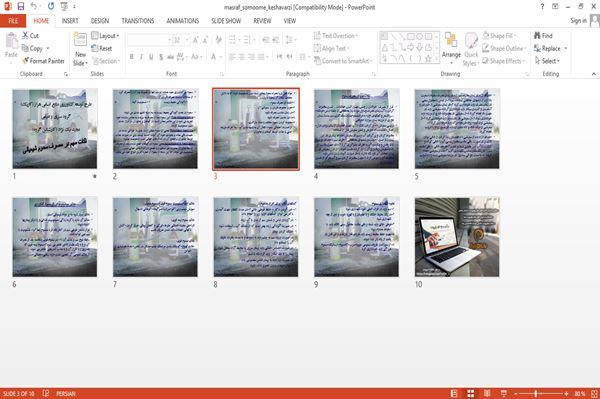This screenshot has height=399, width=600.
Task: Open the font size combo box
Action: (181, 40)
